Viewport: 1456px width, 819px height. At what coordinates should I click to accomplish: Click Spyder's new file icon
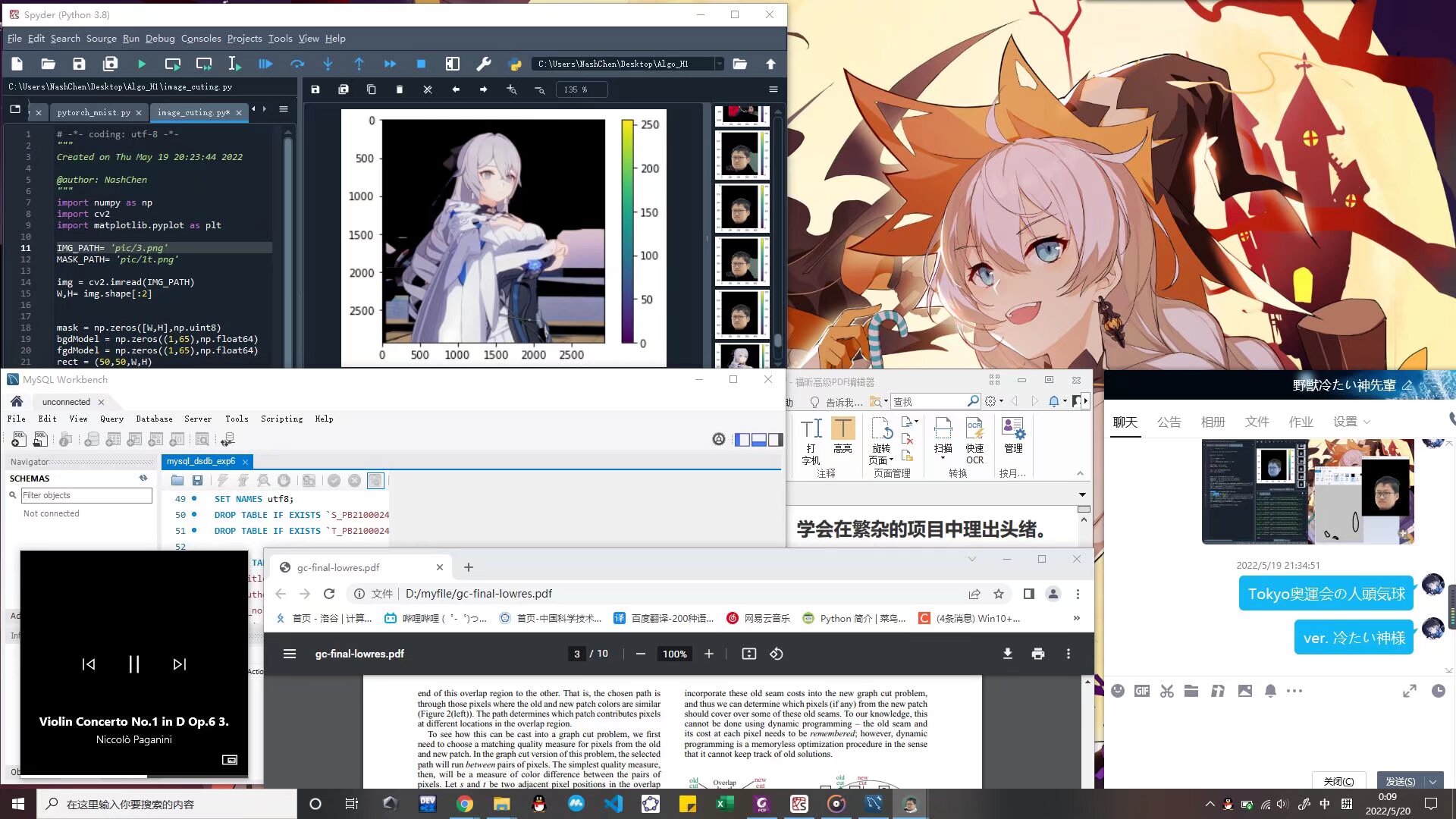click(17, 64)
